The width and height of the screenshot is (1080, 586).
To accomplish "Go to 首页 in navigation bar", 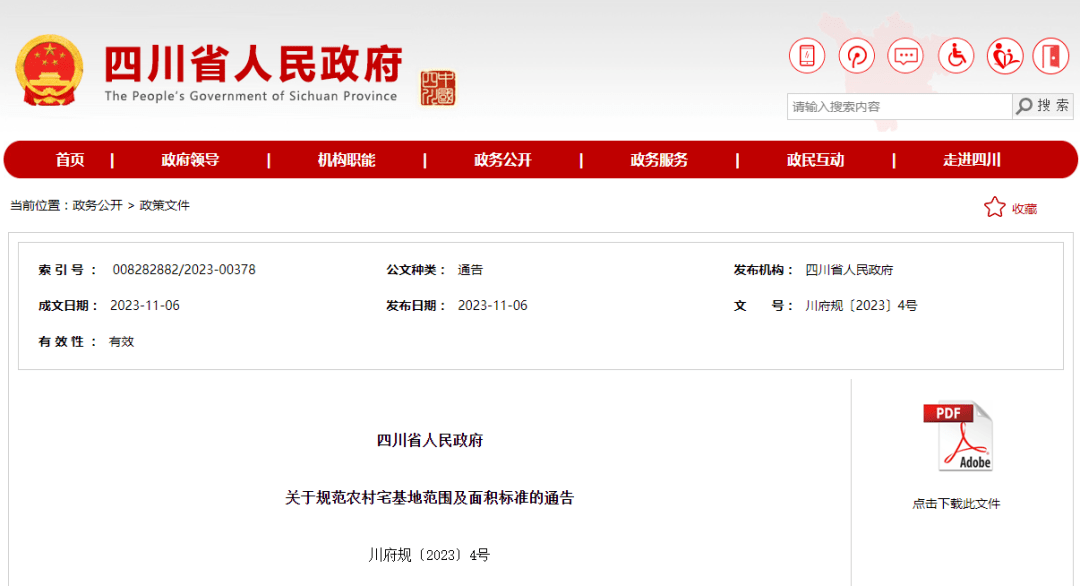I will [70, 160].
